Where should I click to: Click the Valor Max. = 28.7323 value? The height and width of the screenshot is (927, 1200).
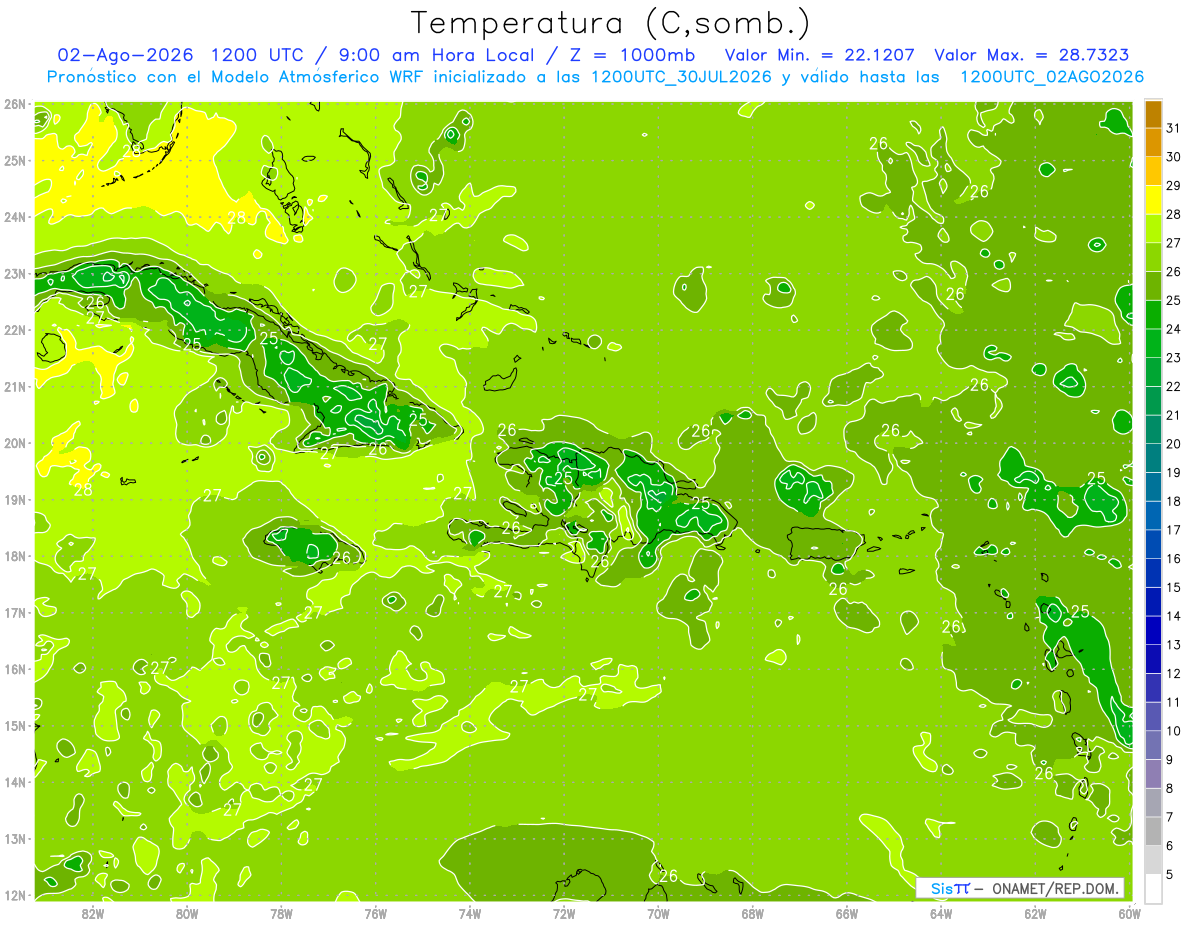[x=1033, y=55]
